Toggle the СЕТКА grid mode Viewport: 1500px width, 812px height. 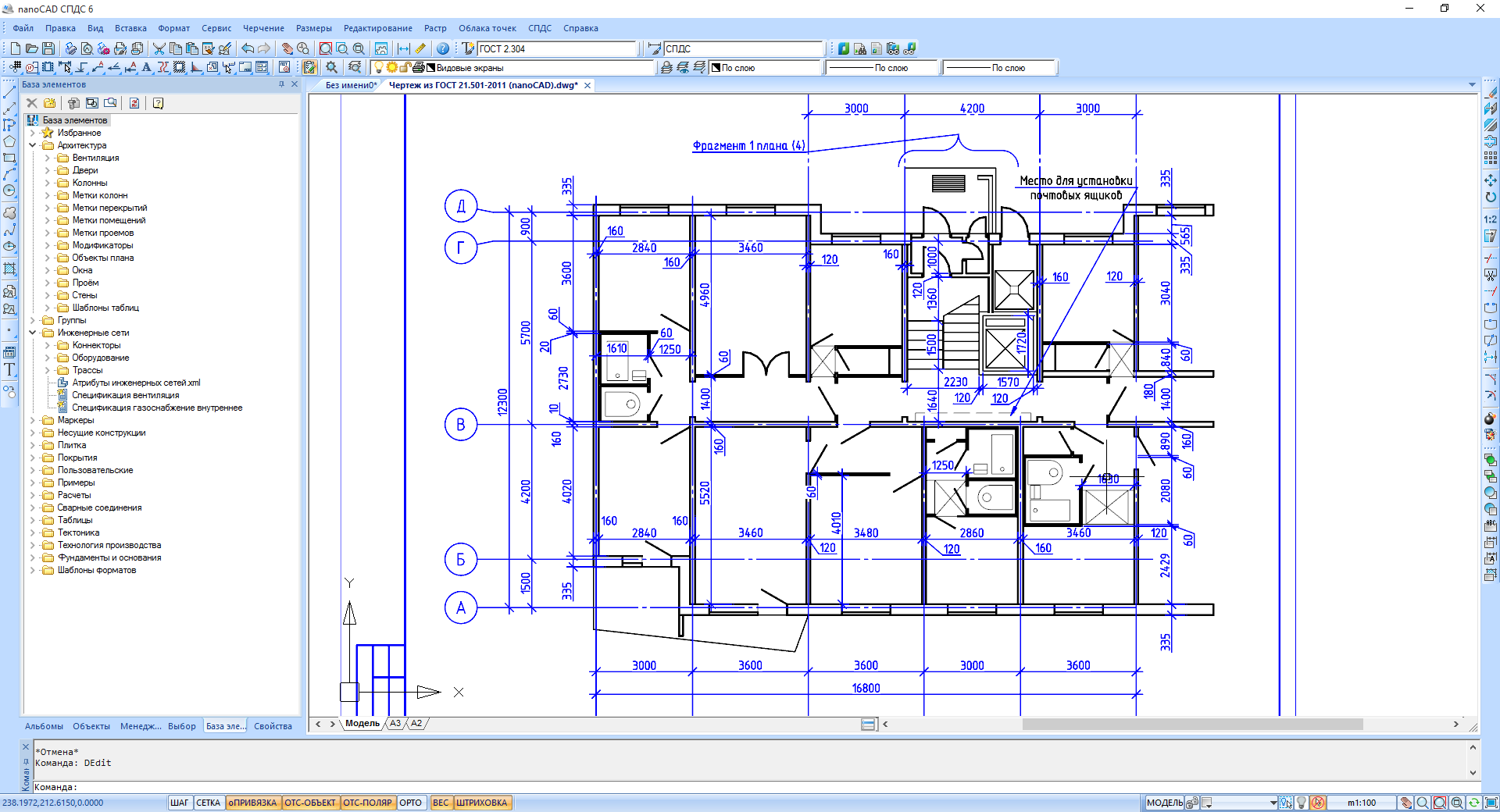click(208, 803)
